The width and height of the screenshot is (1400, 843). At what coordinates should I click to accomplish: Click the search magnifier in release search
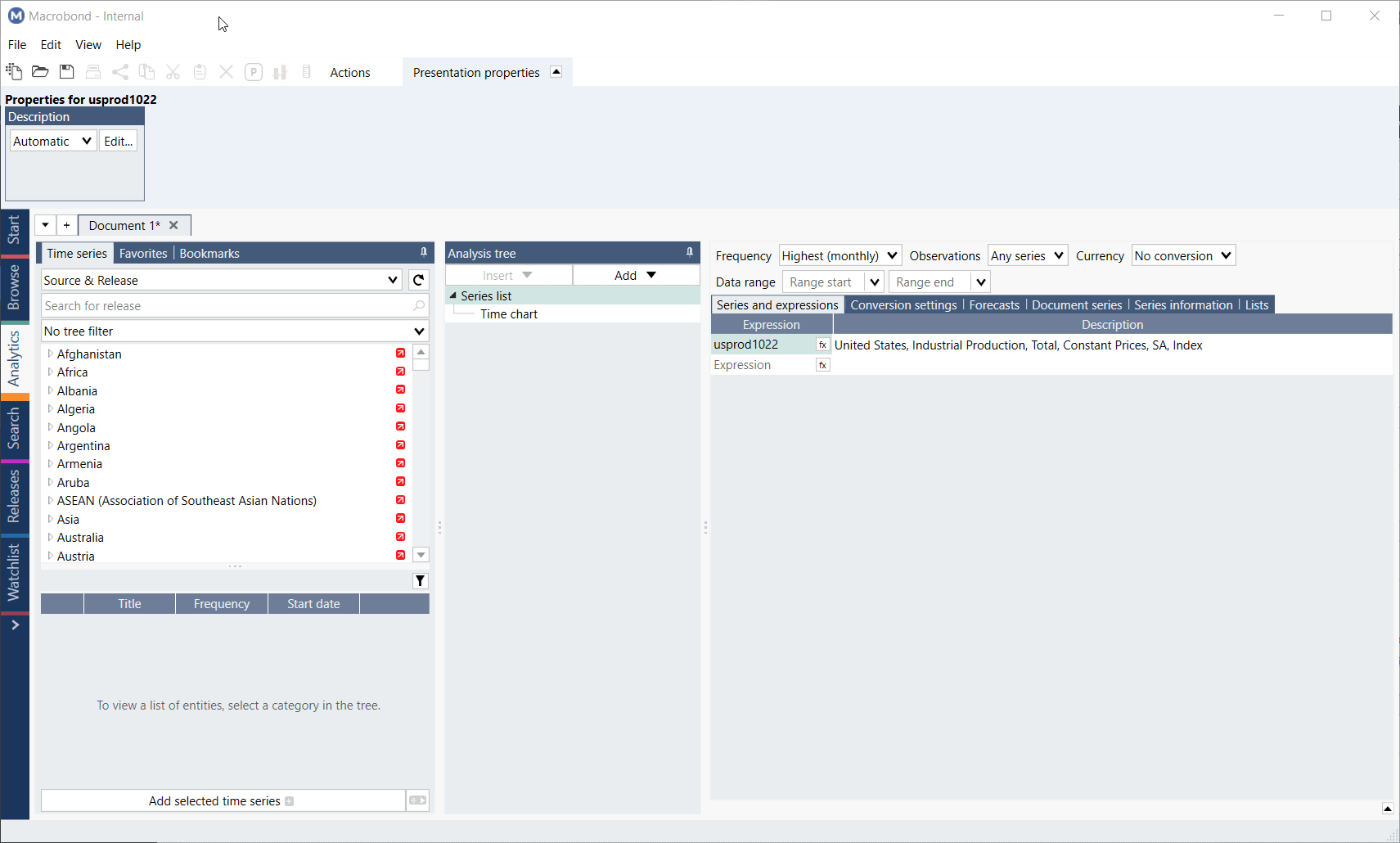tap(419, 305)
